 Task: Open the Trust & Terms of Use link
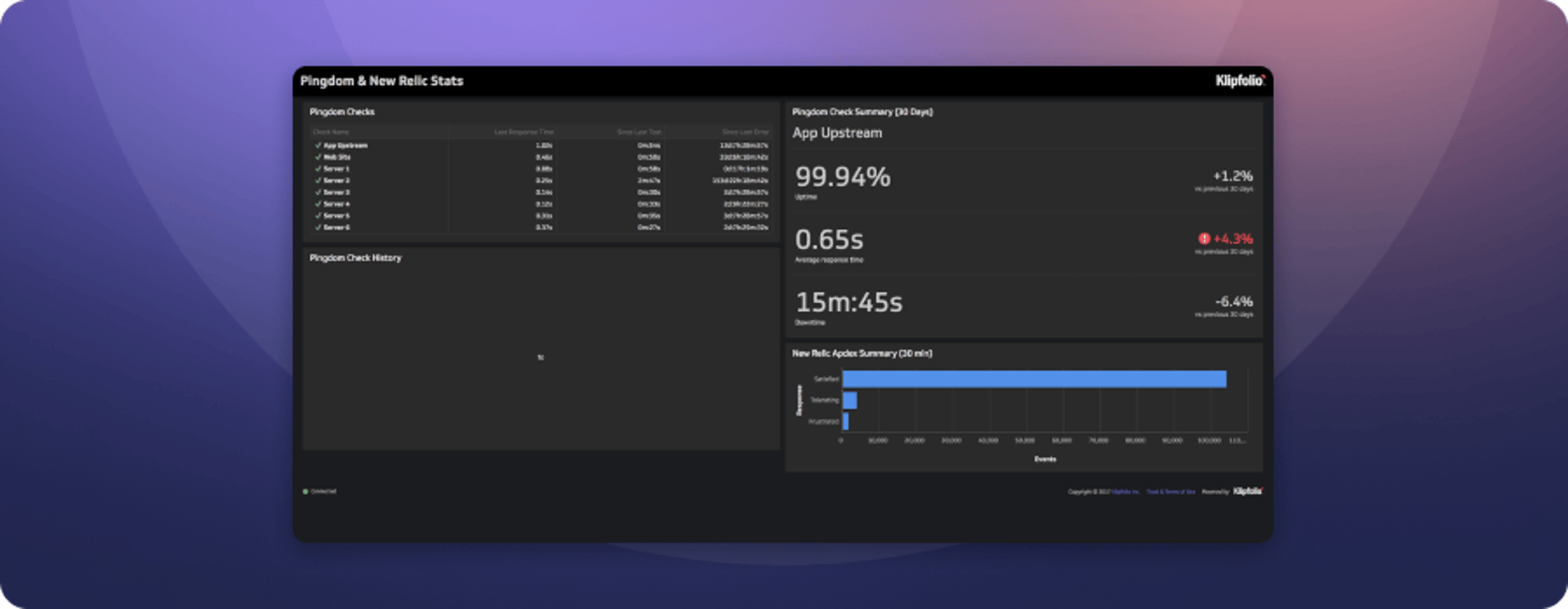pyautogui.click(x=1171, y=491)
